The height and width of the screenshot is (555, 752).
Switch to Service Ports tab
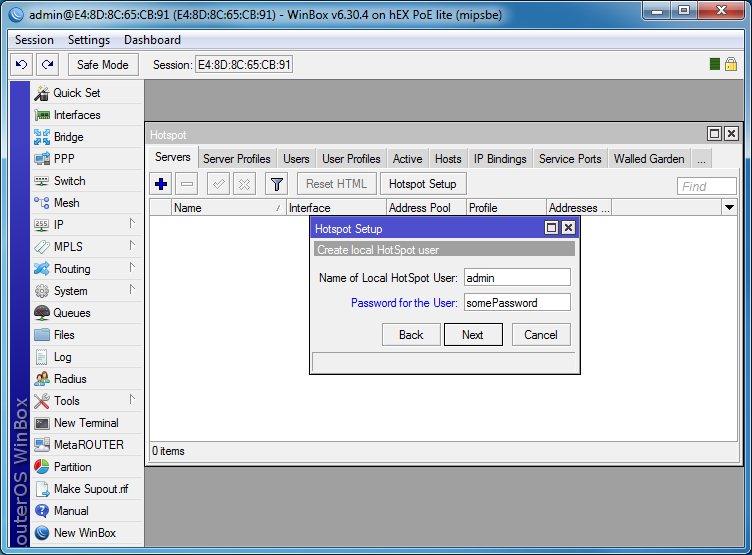pos(570,159)
